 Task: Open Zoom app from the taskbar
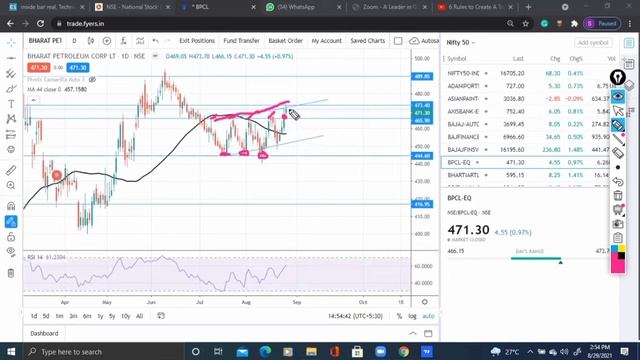coord(380,351)
